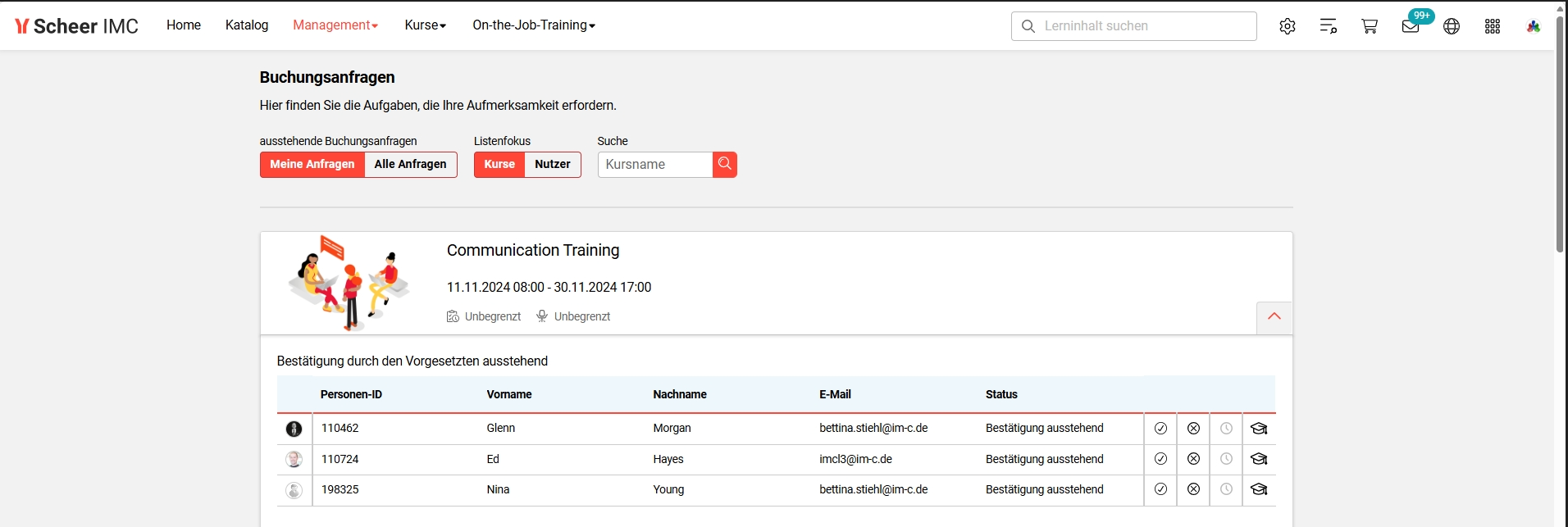Image resolution: width=1568 pixels, height=527 pixels.
Task: Open the On-the-Job-Training dropdown
Action: click(534, 25)
